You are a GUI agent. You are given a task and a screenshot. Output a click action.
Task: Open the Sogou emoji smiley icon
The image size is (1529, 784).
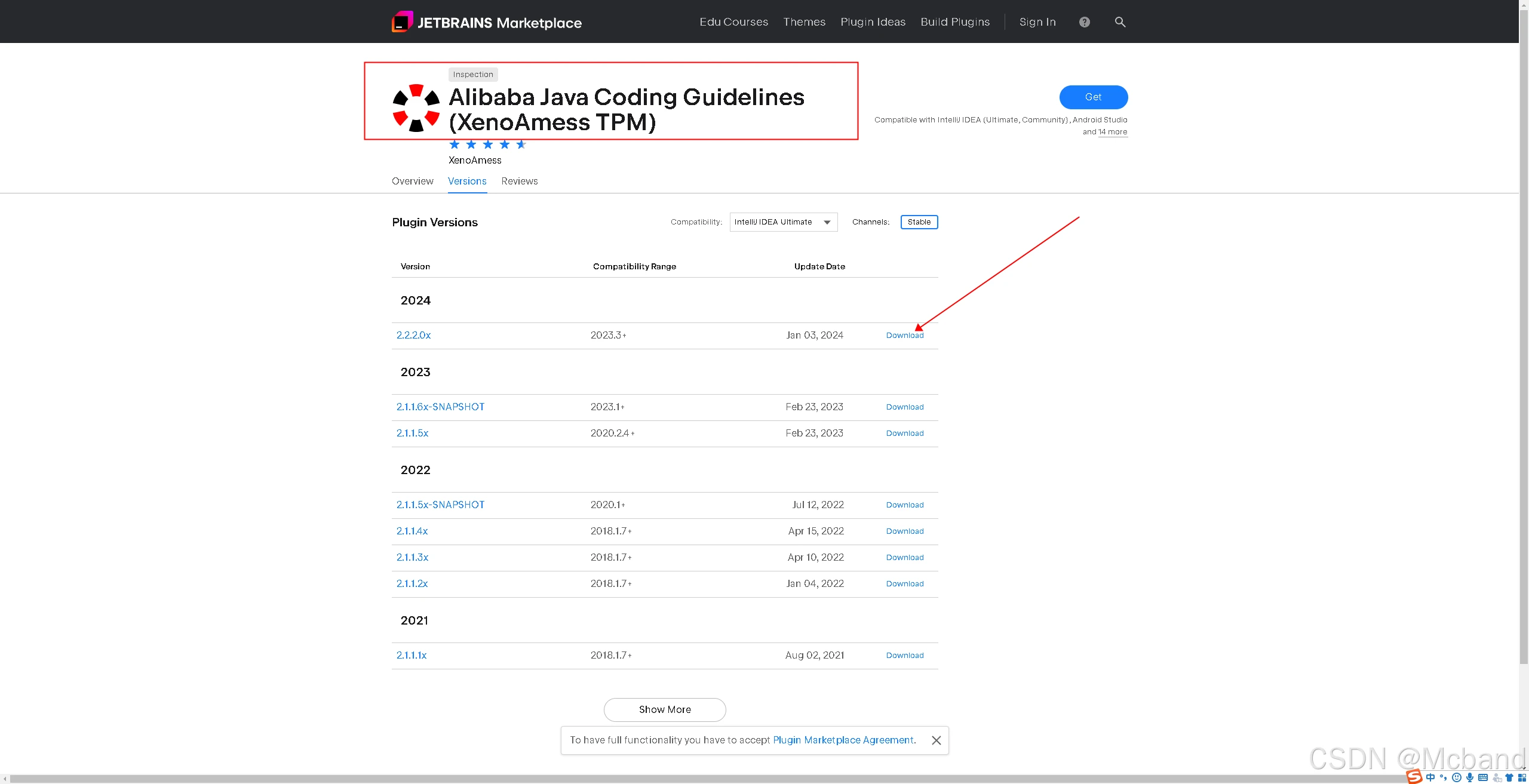click(x=1457, y=777)
